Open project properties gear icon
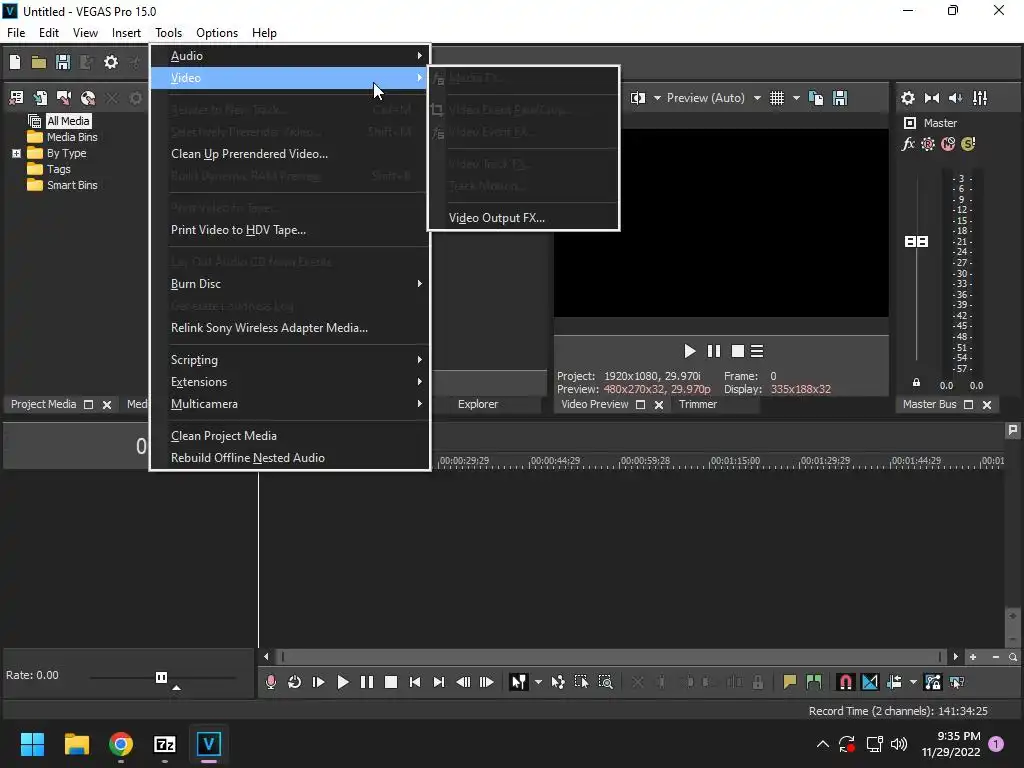Viewport: 1024px width, 768px height. click(x=111, y=62)
